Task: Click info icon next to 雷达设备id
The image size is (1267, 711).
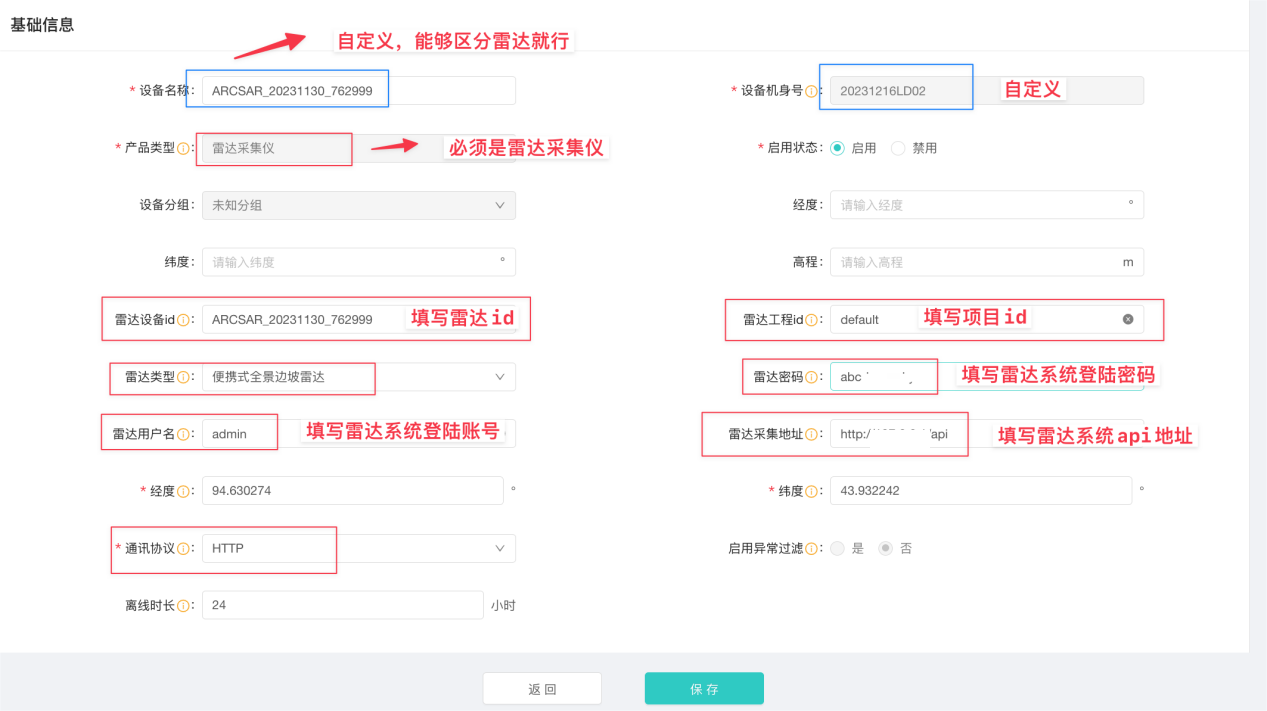Action: [184, 320]
